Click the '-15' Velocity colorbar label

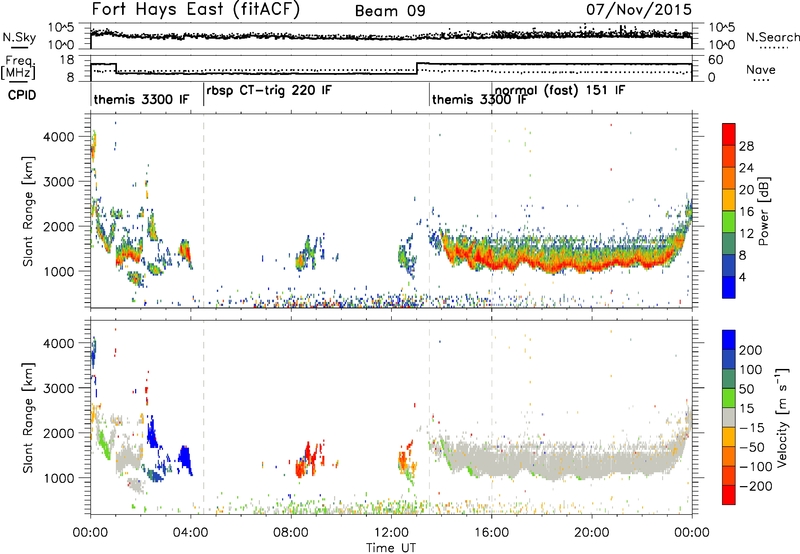pos(752,427)
